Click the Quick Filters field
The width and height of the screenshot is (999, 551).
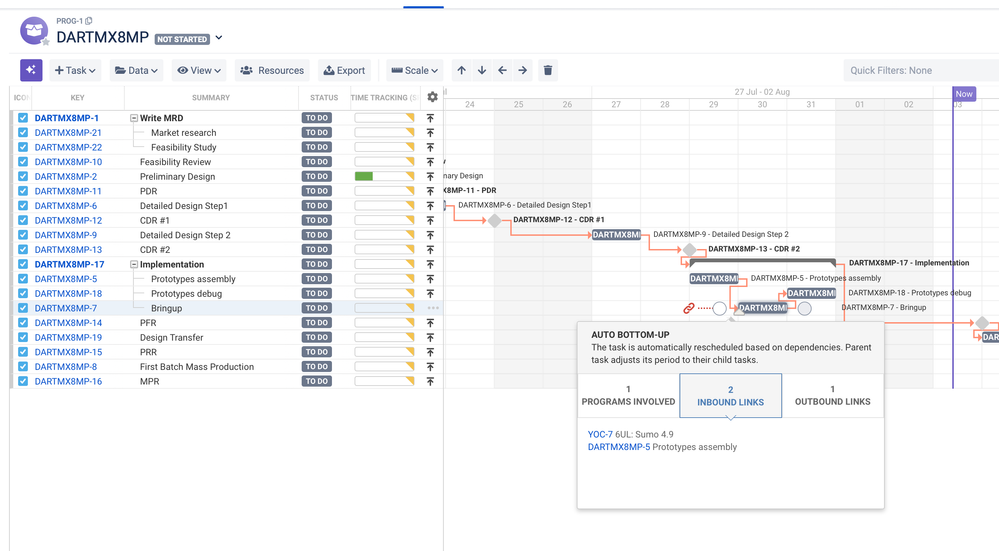tap(921, 70)
